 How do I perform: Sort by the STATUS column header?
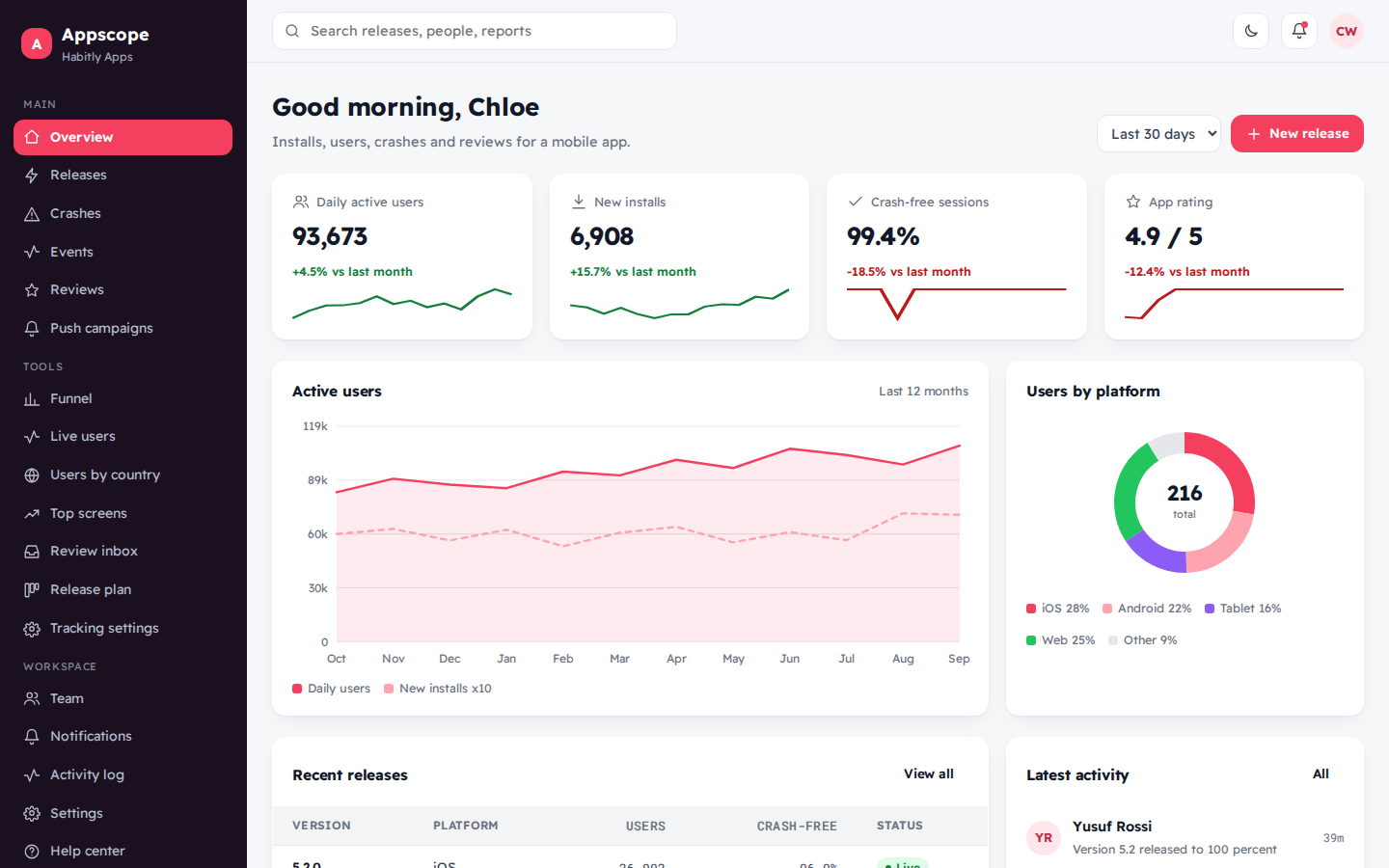(x=900, y=826)
